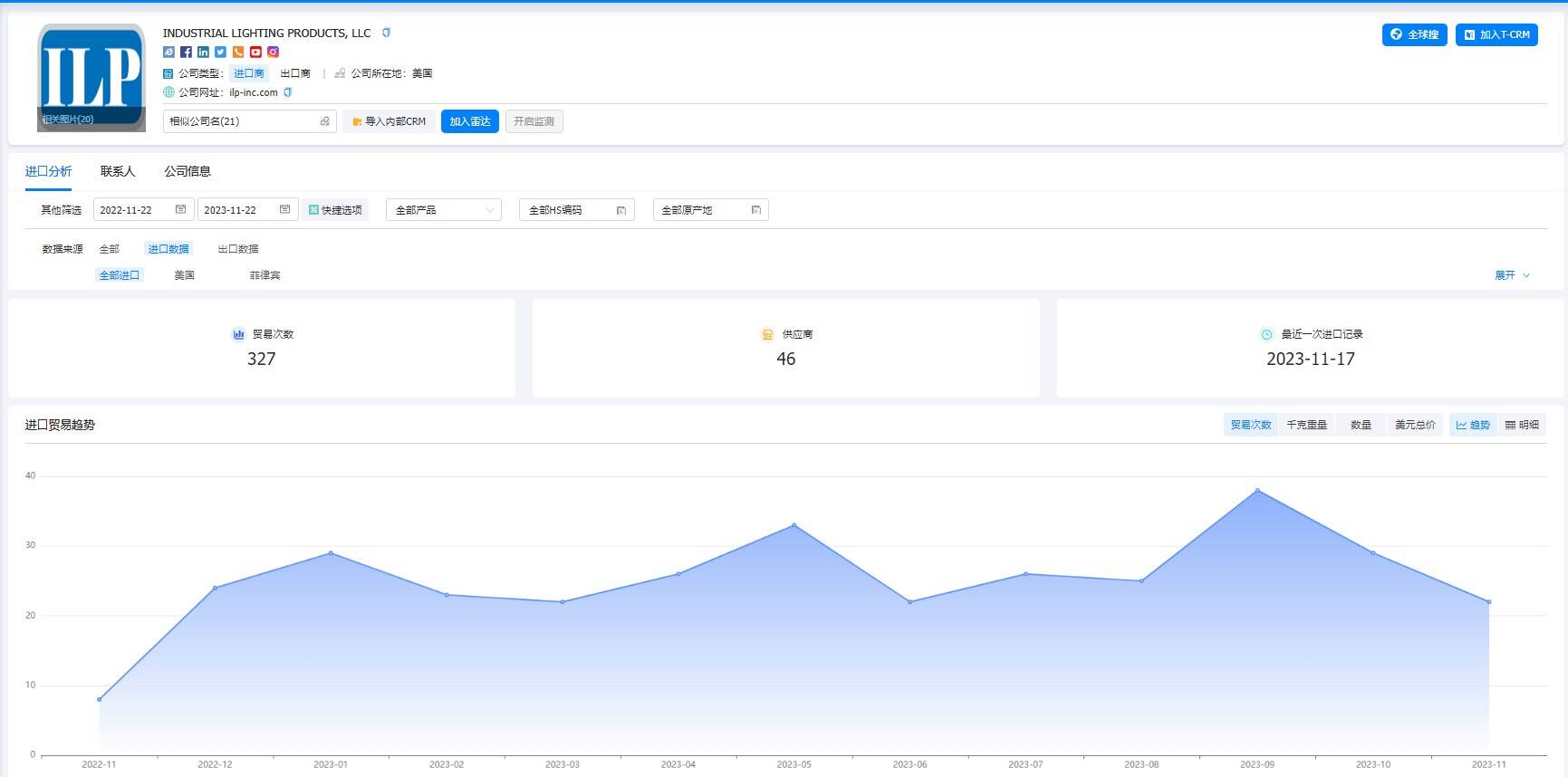Expand the 全部原产地 selector
Image resolution: width=1568 pixels, height=777 pixels.
pyautogui.click(x=711, y=210)
